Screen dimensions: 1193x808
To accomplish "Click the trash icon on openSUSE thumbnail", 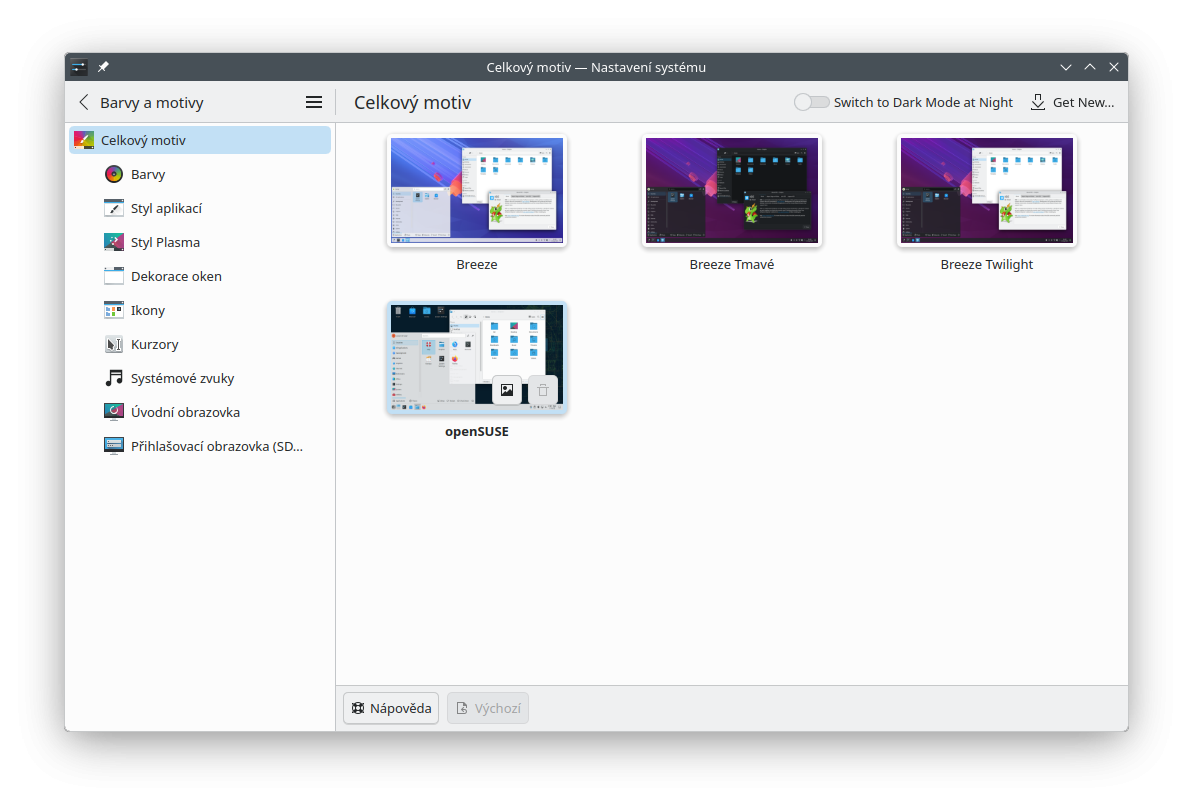I will pyautogui.click(x=542, y=390).
